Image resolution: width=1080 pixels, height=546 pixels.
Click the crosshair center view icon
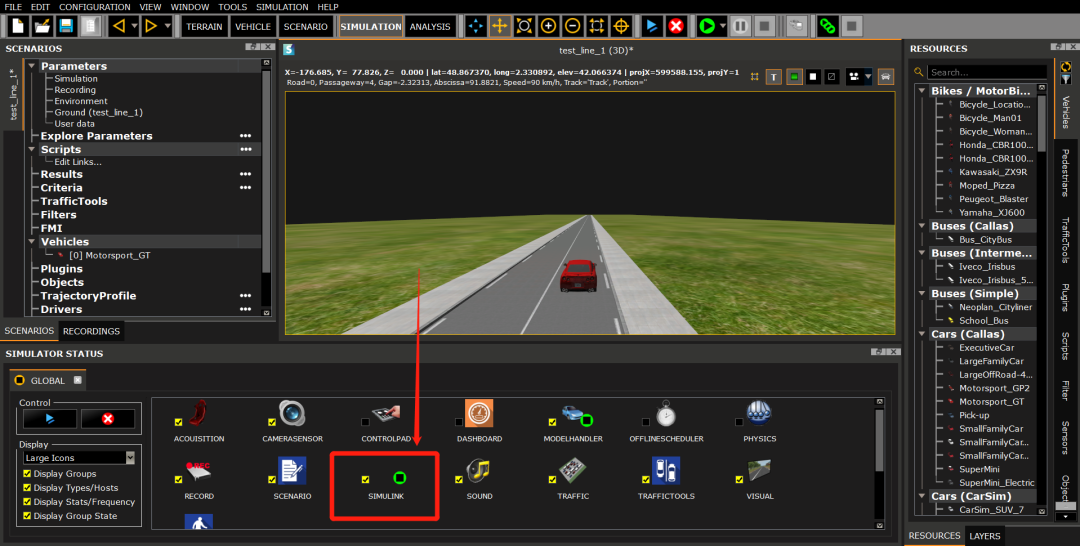621,26
